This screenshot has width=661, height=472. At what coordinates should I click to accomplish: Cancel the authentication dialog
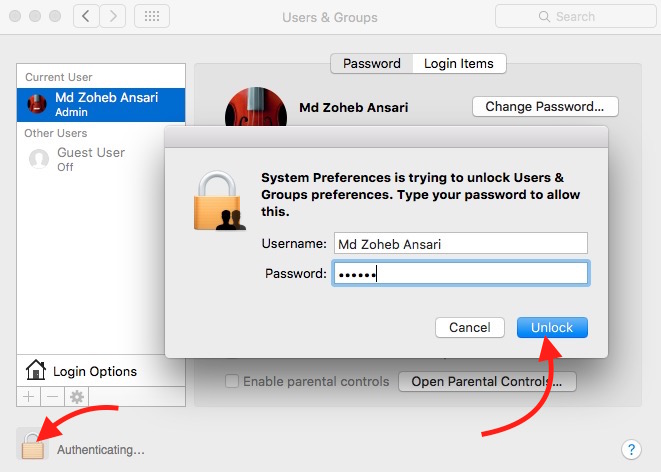click(x=469, y=327)
